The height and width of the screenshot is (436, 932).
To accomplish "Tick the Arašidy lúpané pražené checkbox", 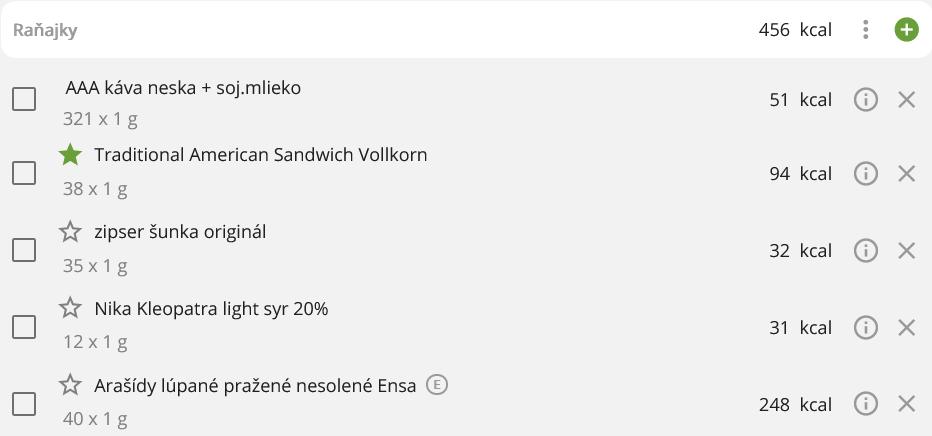I will (24, 404).
